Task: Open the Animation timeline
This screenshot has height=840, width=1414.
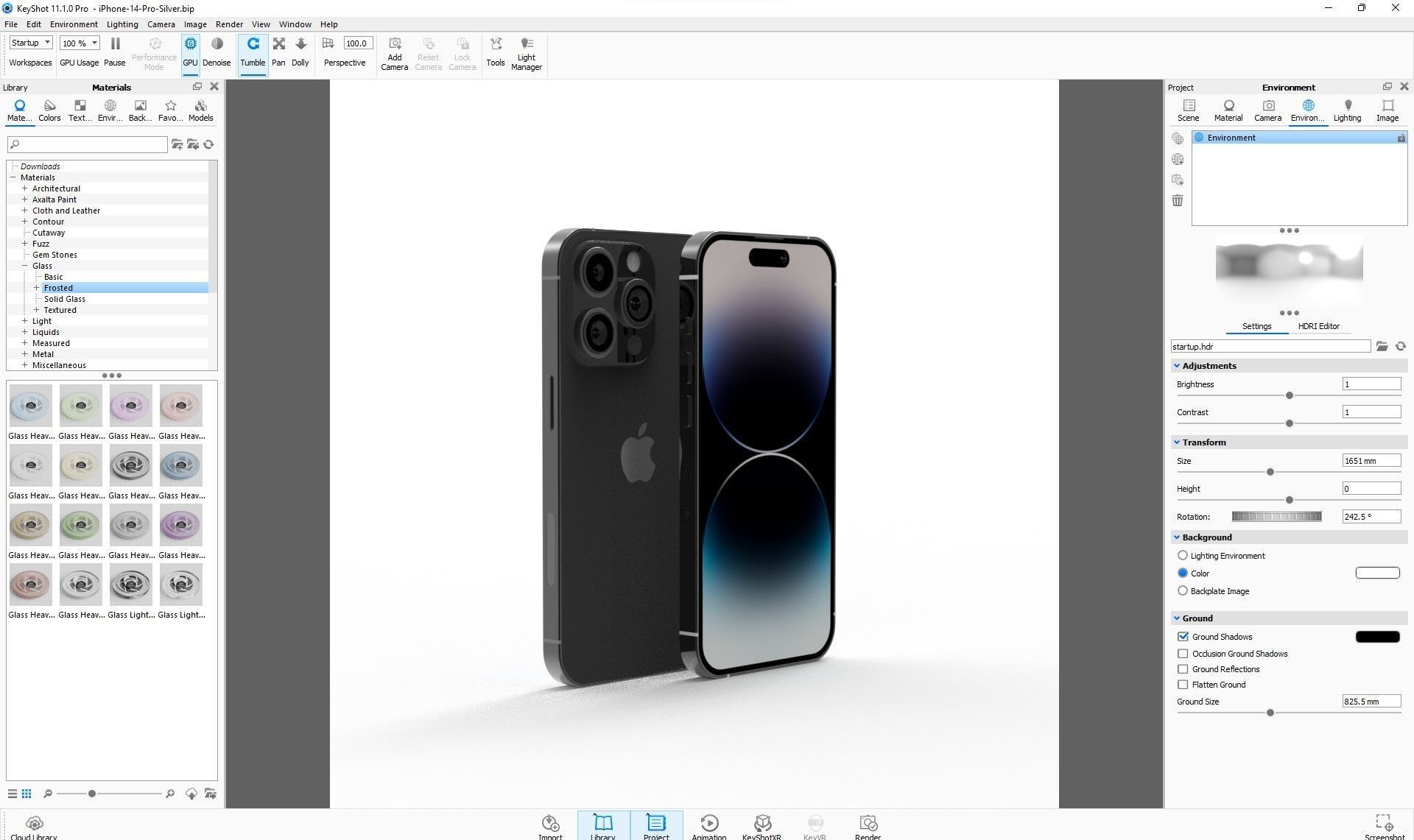Action: coord(709,827)
